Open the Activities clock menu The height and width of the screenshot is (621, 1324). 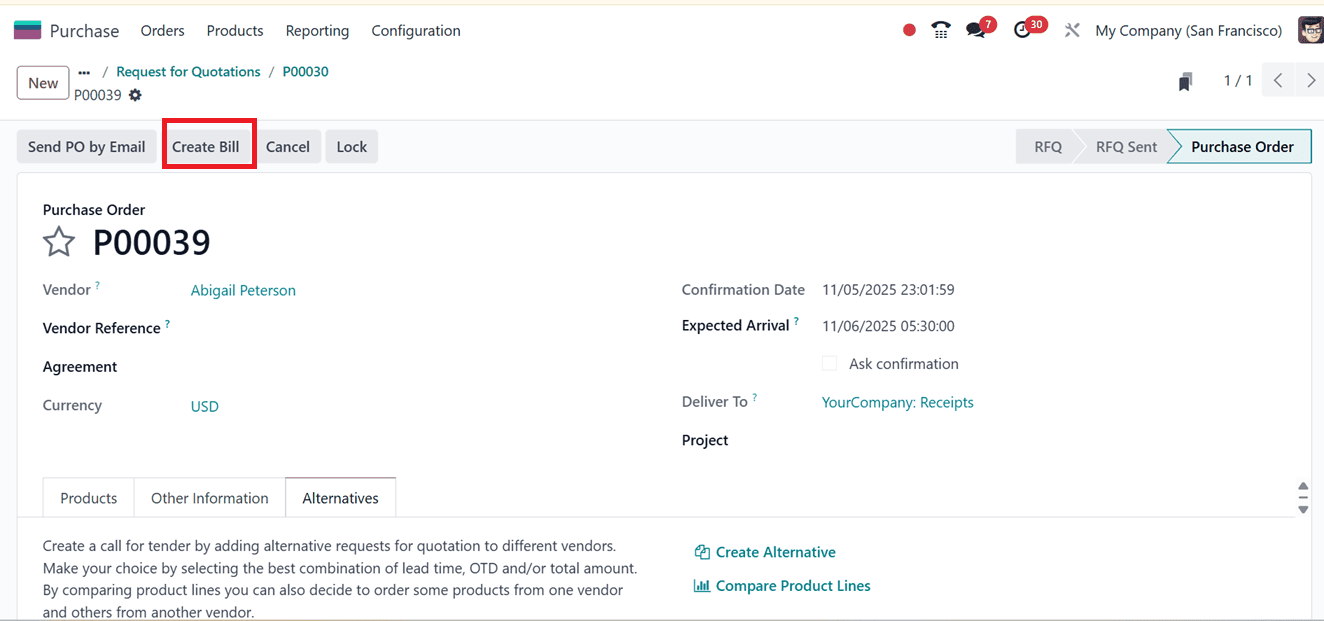1021,28
